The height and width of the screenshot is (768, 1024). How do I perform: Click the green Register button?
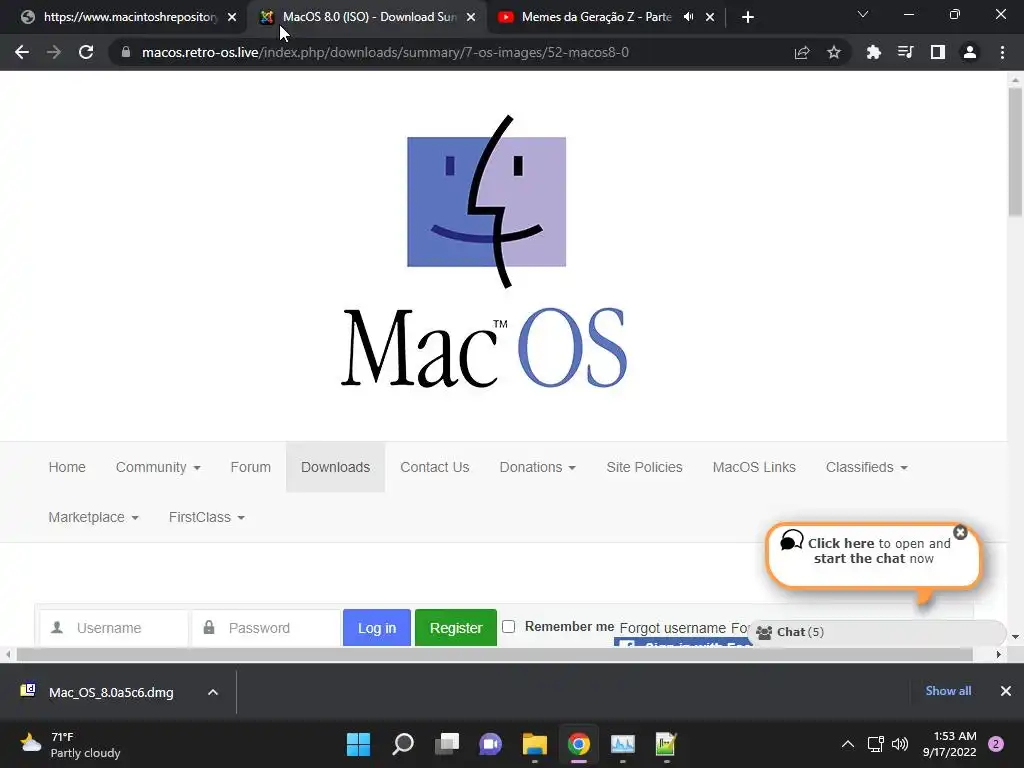456,628
